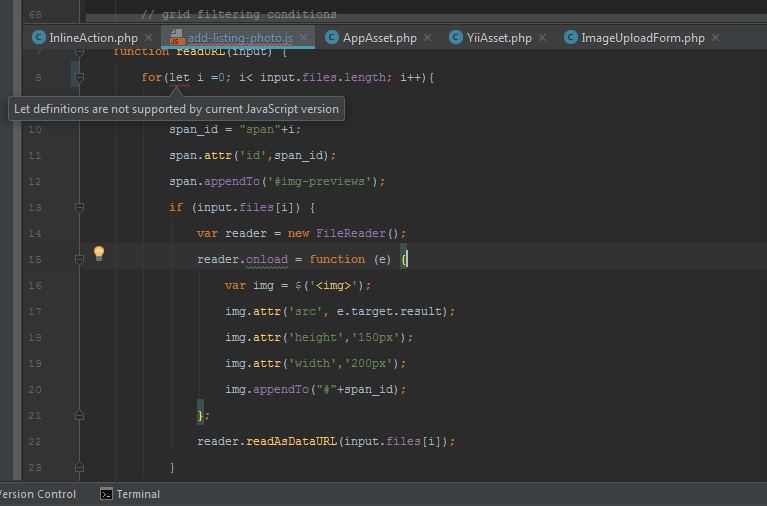The width and height of the screenshot is (767, 506).
Task: Click the file icon on AppAsset.php tab
Action: click(x=333, y=38)
